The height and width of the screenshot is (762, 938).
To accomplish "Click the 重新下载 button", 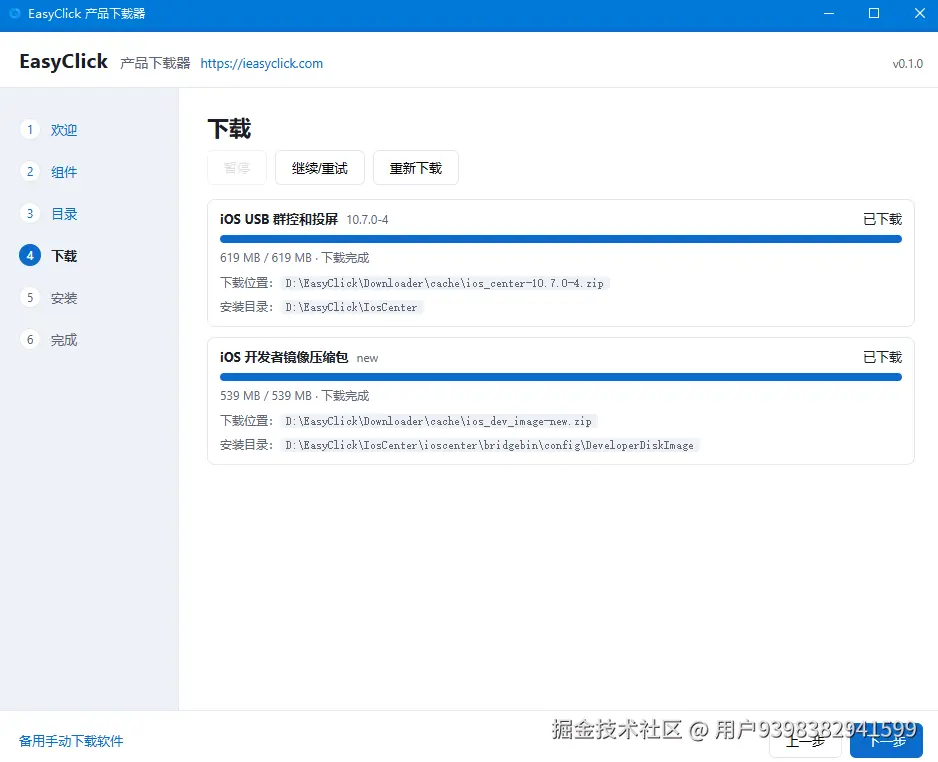I will (416, 168).
